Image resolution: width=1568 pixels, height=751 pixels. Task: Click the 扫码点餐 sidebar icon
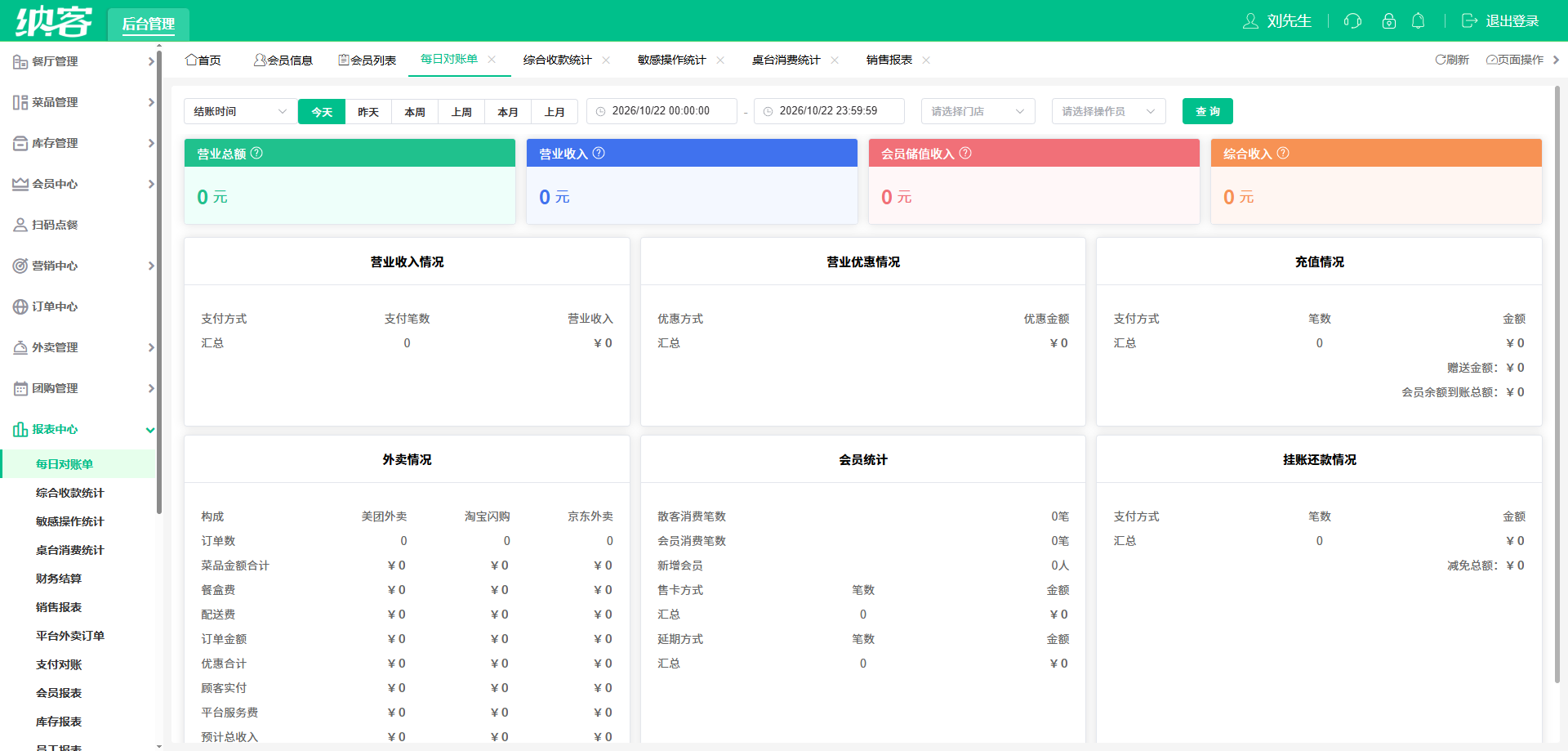pos(20,225)
